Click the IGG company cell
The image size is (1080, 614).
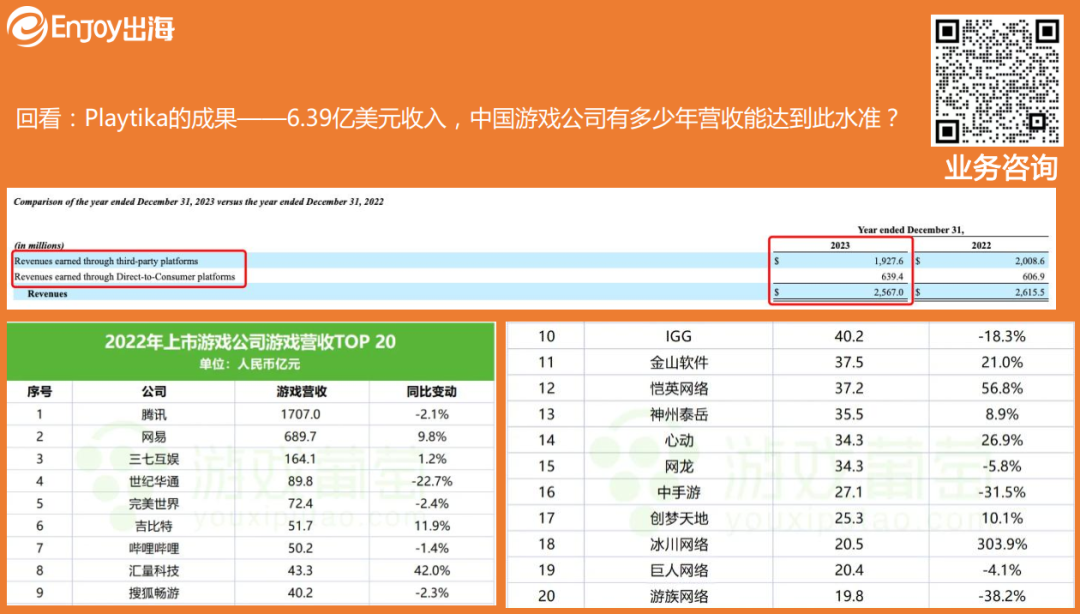[x=678, y=336]
